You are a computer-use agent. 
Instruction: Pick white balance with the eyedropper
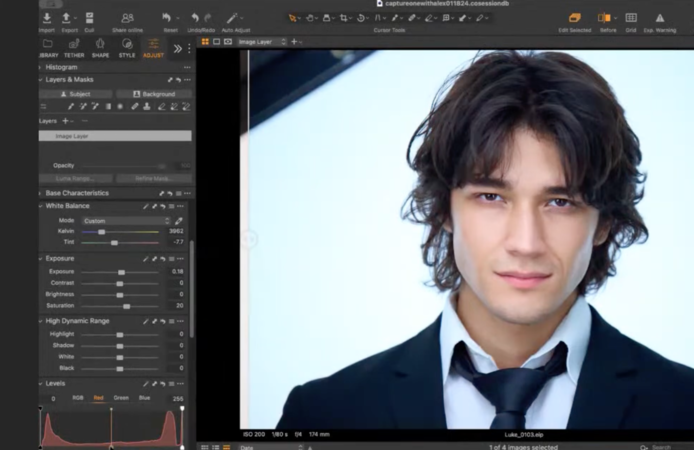[178, 220]
